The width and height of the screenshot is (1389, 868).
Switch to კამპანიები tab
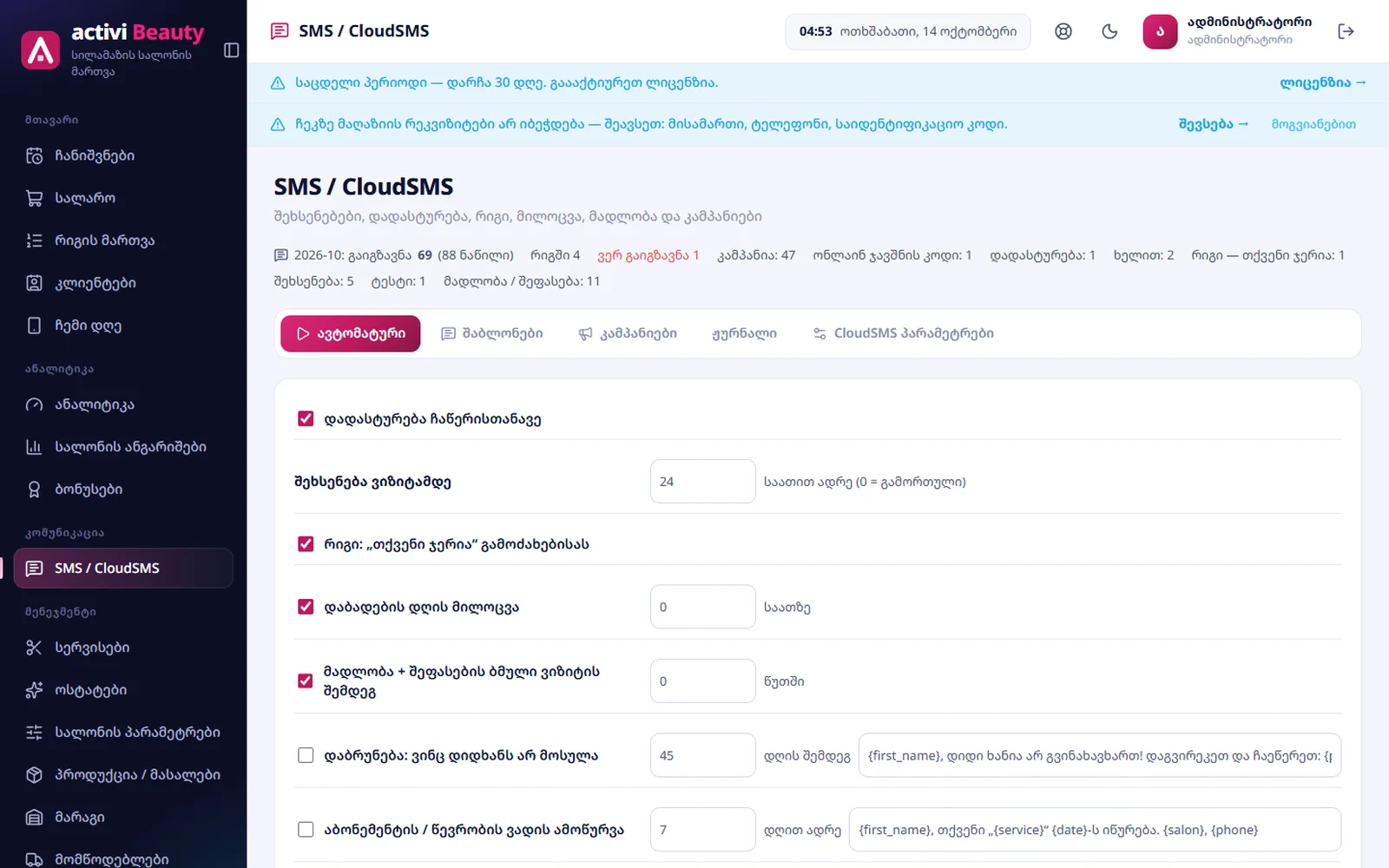click(x=628, y=333)
